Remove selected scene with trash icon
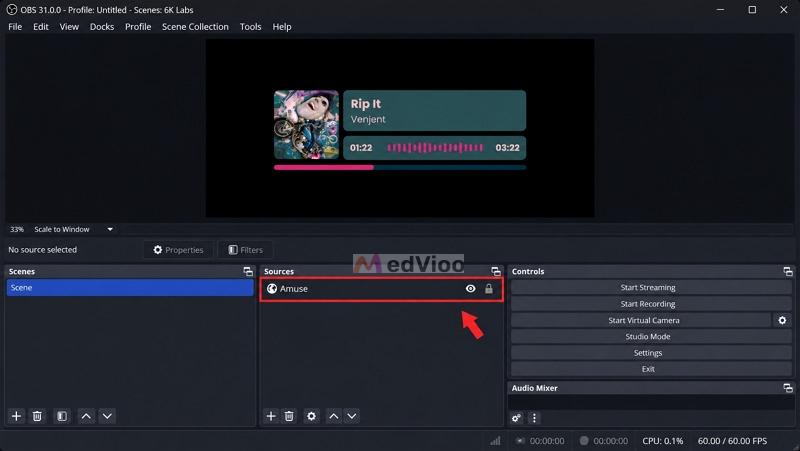 click(37, 416)
